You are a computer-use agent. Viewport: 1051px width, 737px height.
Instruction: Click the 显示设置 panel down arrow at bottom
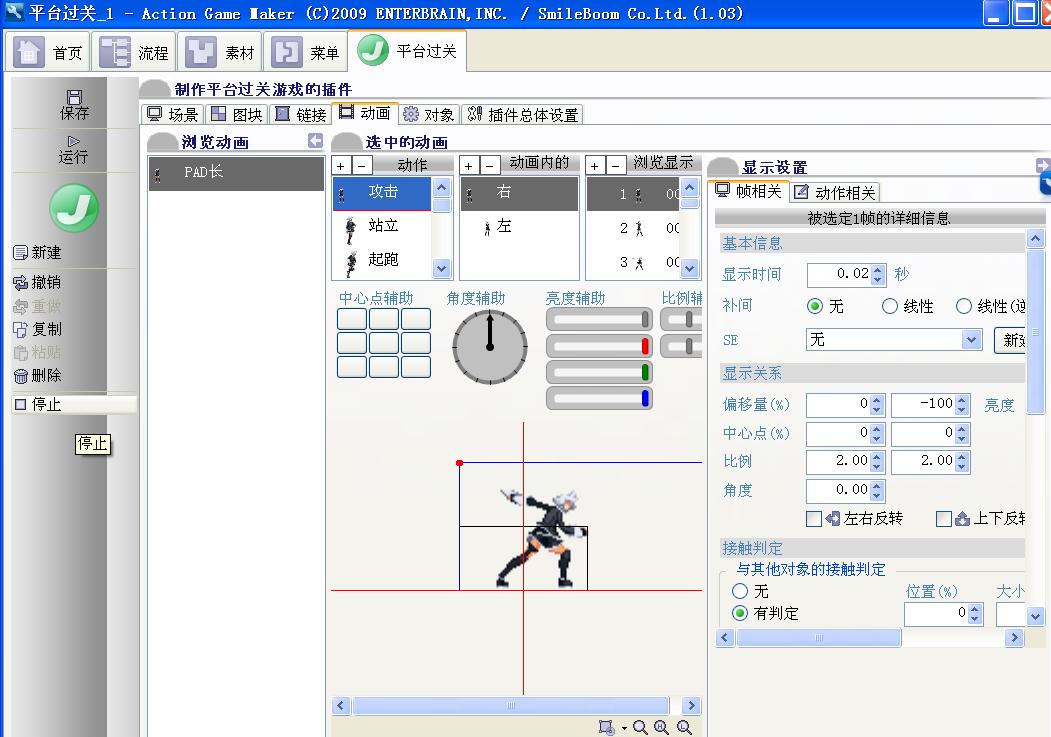point(1035,616)
